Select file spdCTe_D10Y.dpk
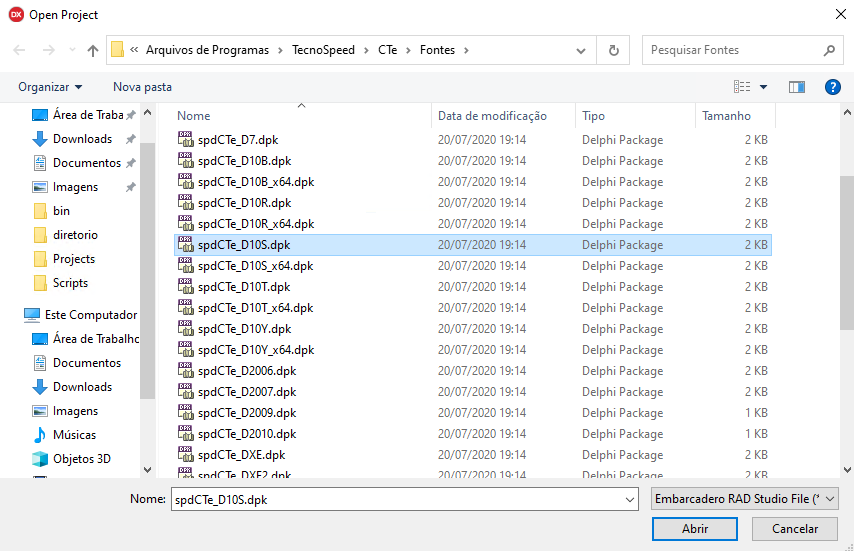This screenshot has width=854, height=551. pos(245,329)
